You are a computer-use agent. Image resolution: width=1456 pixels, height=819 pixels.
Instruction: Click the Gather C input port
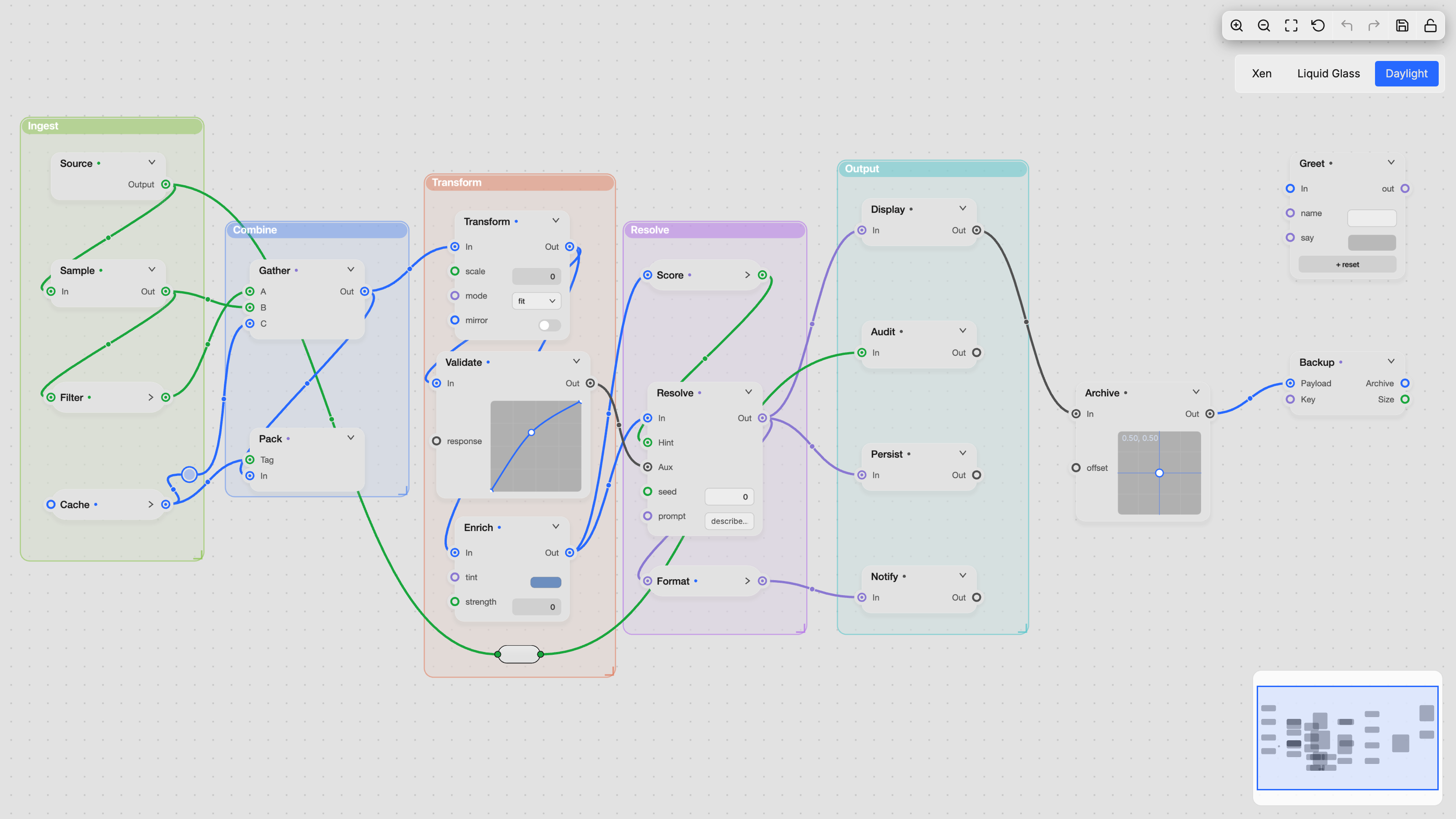(250, 324)
